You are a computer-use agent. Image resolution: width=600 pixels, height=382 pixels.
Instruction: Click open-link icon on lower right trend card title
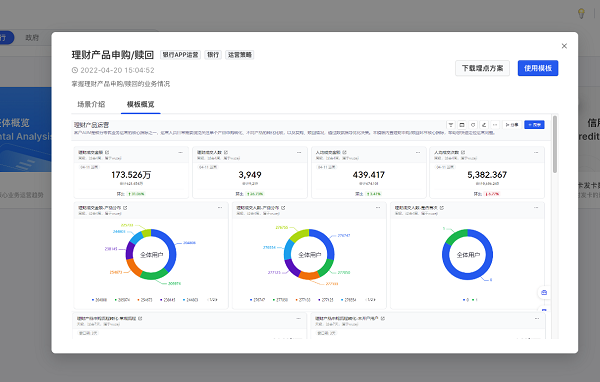point(383,318)
